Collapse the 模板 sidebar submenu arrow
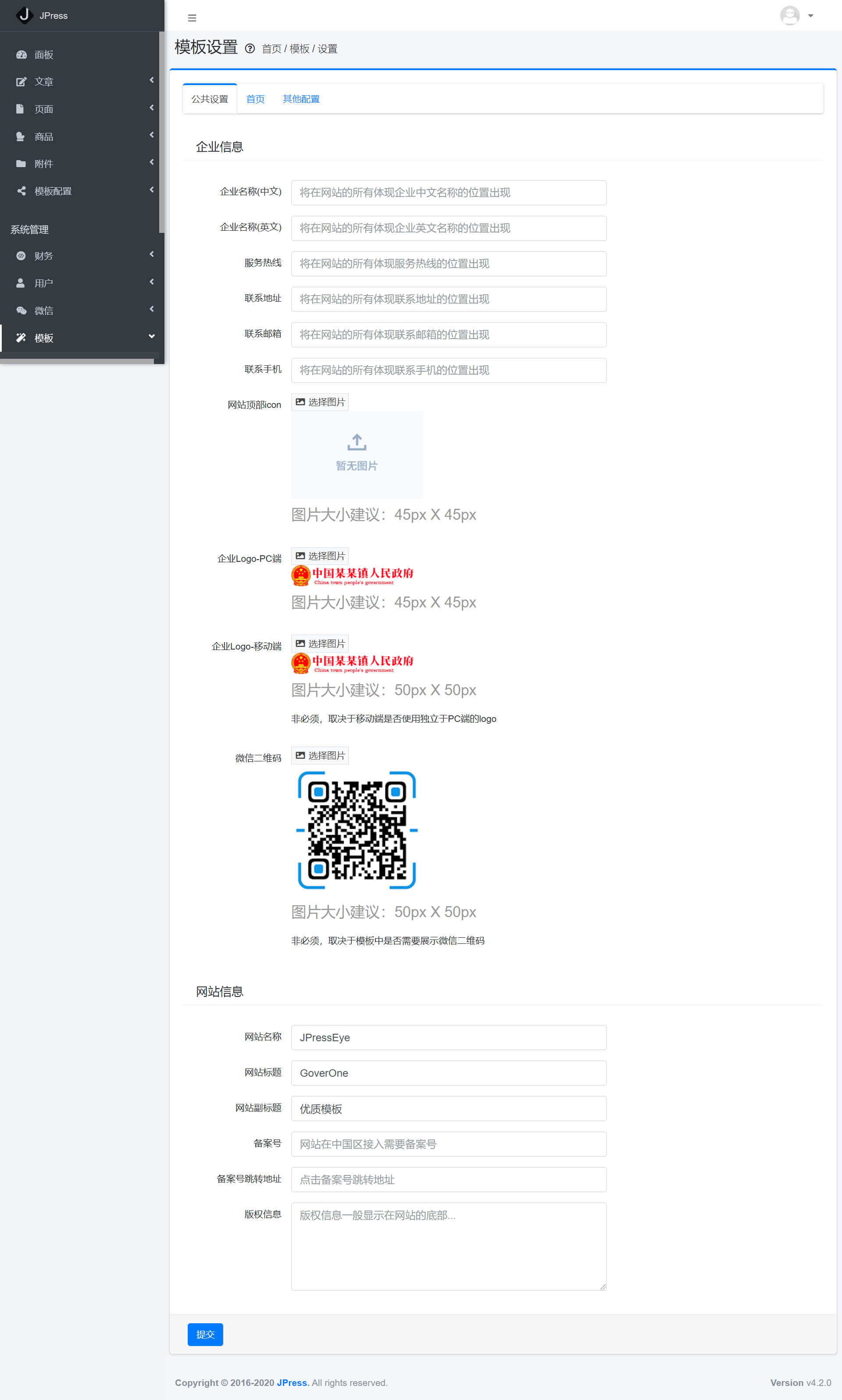842x1400 pixels. tap(151, 336)
